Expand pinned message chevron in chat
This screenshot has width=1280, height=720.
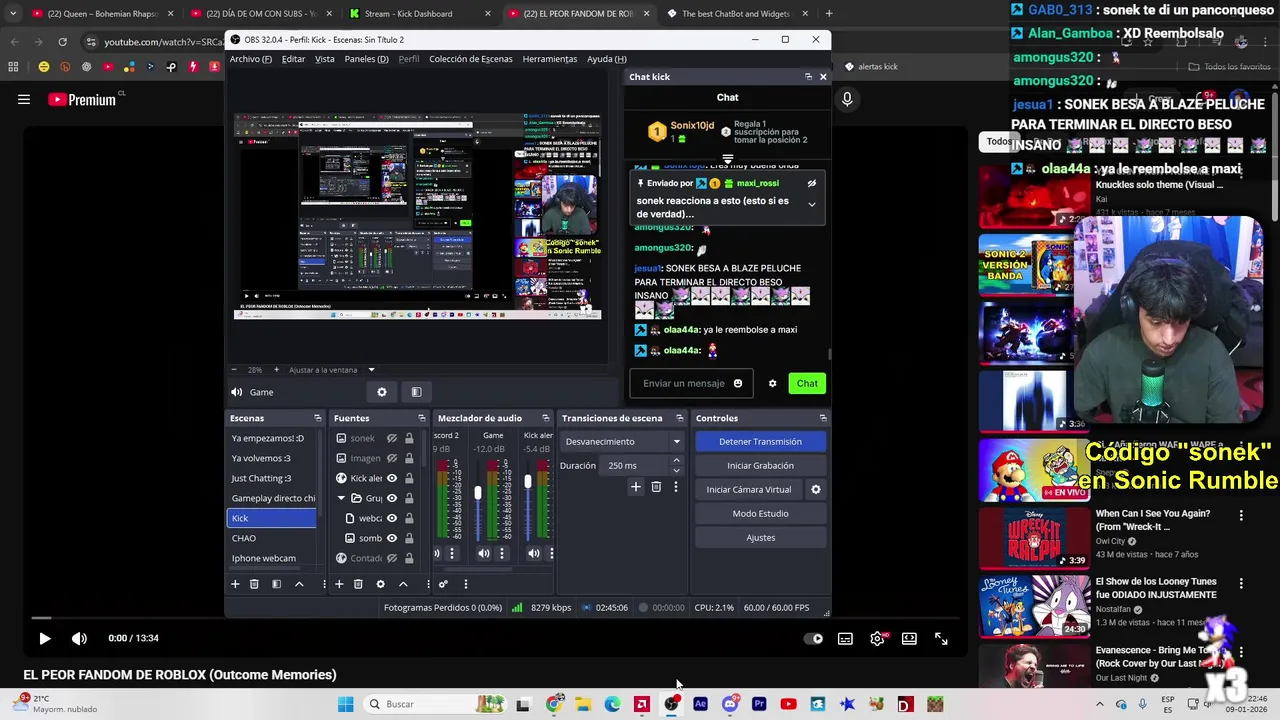point(811,204)
